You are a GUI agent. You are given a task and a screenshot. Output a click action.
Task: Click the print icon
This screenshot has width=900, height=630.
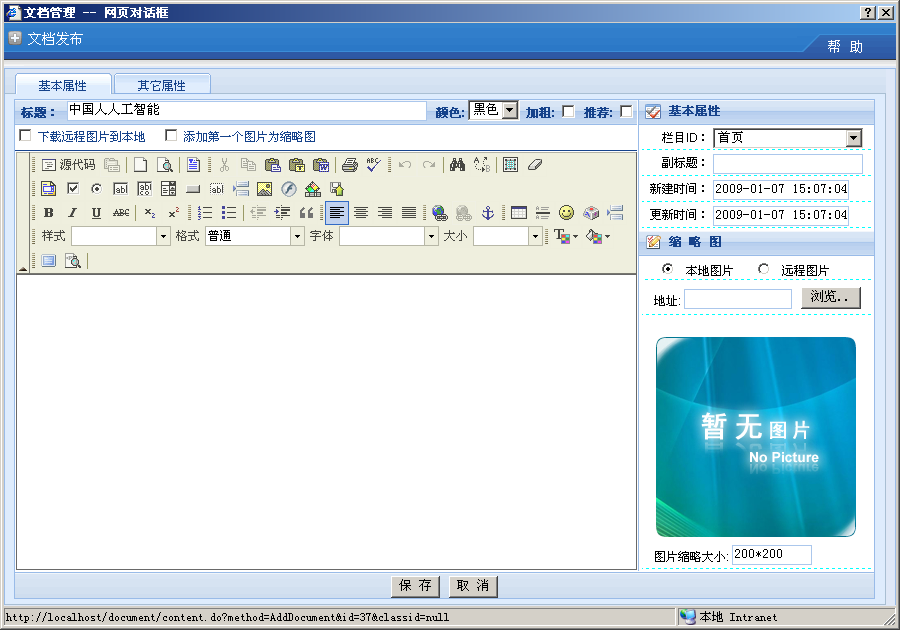[x=350, y=165]
